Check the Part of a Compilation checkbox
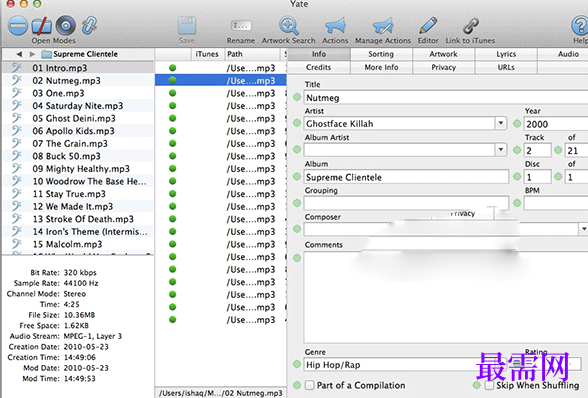The image size is (588, 398). (x=309, y=385)
